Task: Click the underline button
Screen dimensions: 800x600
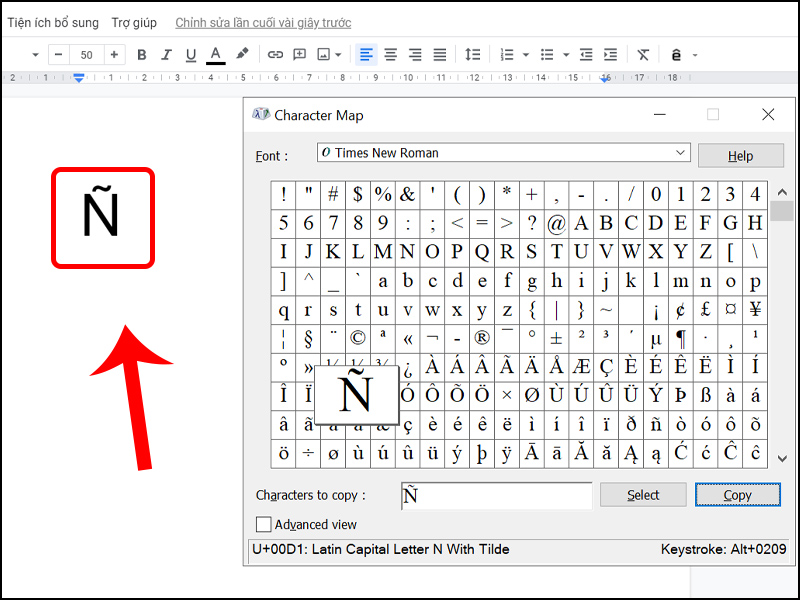Action: (x=190, y=55)
